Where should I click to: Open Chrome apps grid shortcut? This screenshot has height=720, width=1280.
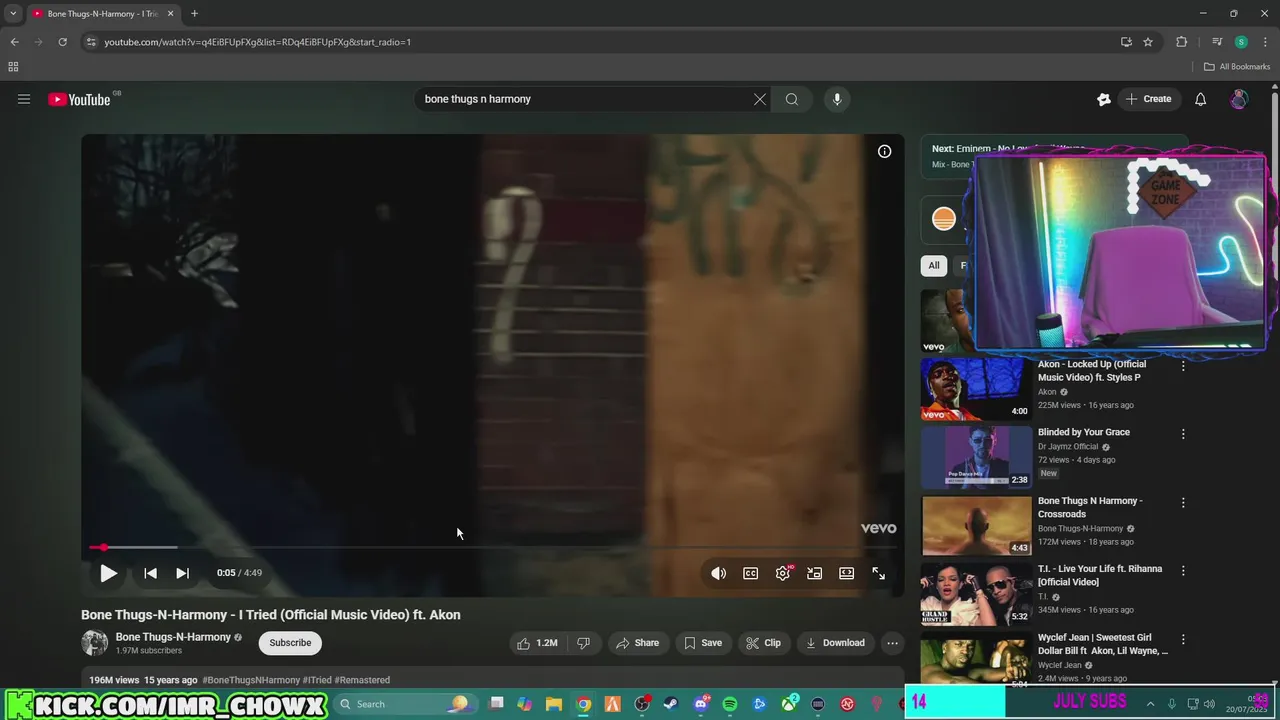coord(13,67)
